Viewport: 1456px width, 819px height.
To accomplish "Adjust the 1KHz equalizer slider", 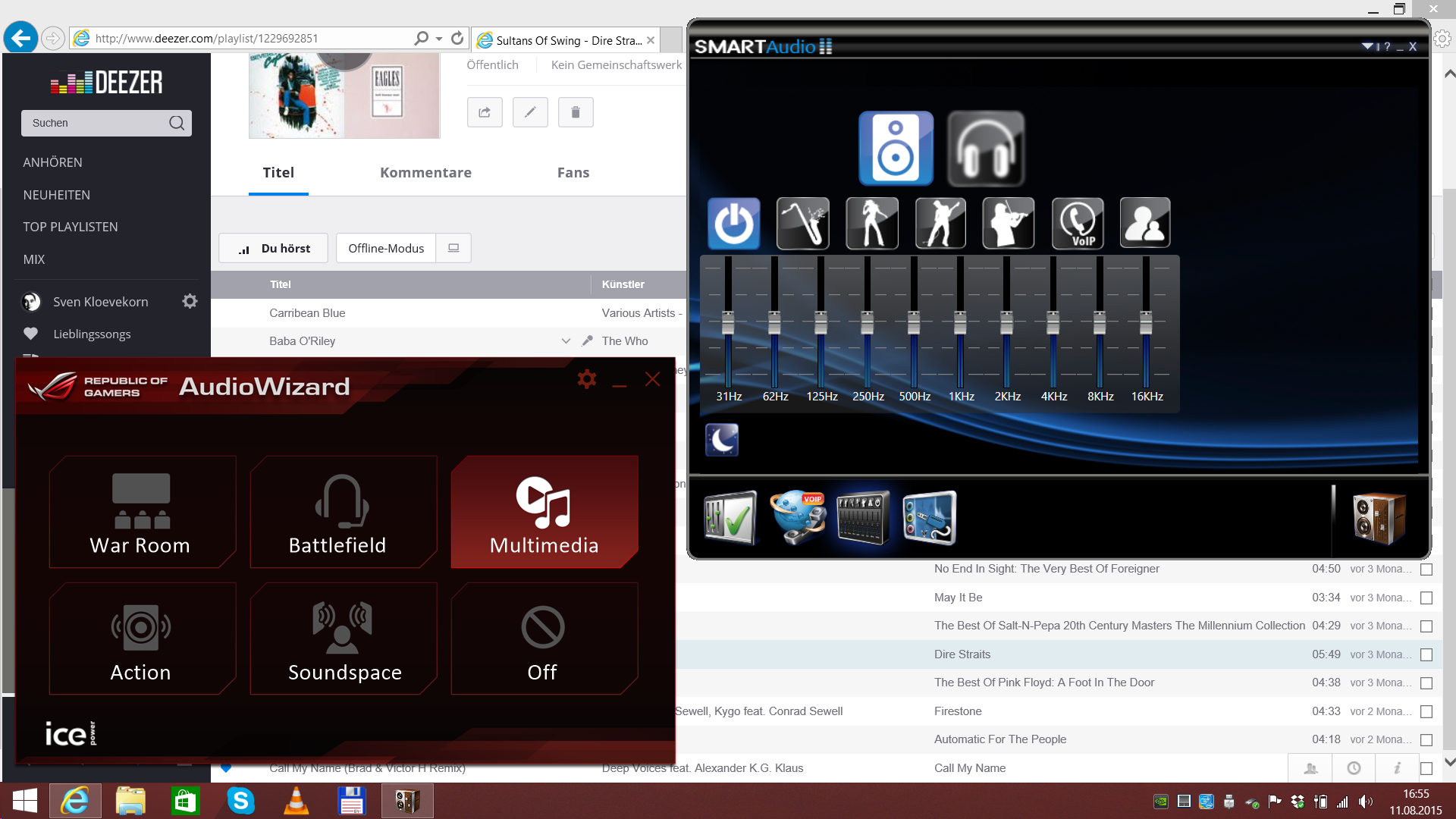I will pos(960,322).
